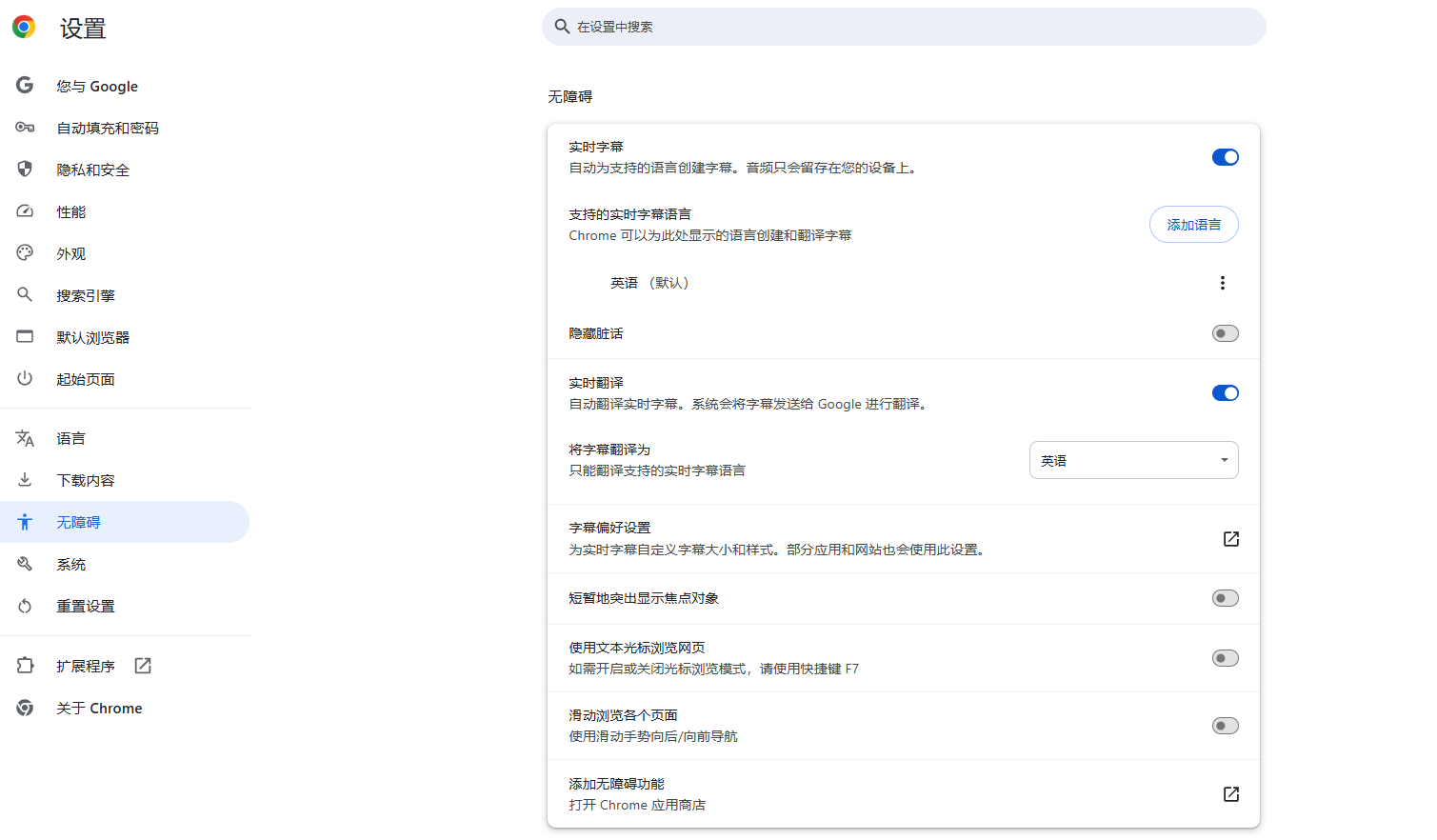The image size is (1437, 840).
Task: Open 默认浏览器 settings
Action: [x=125, y=337]
